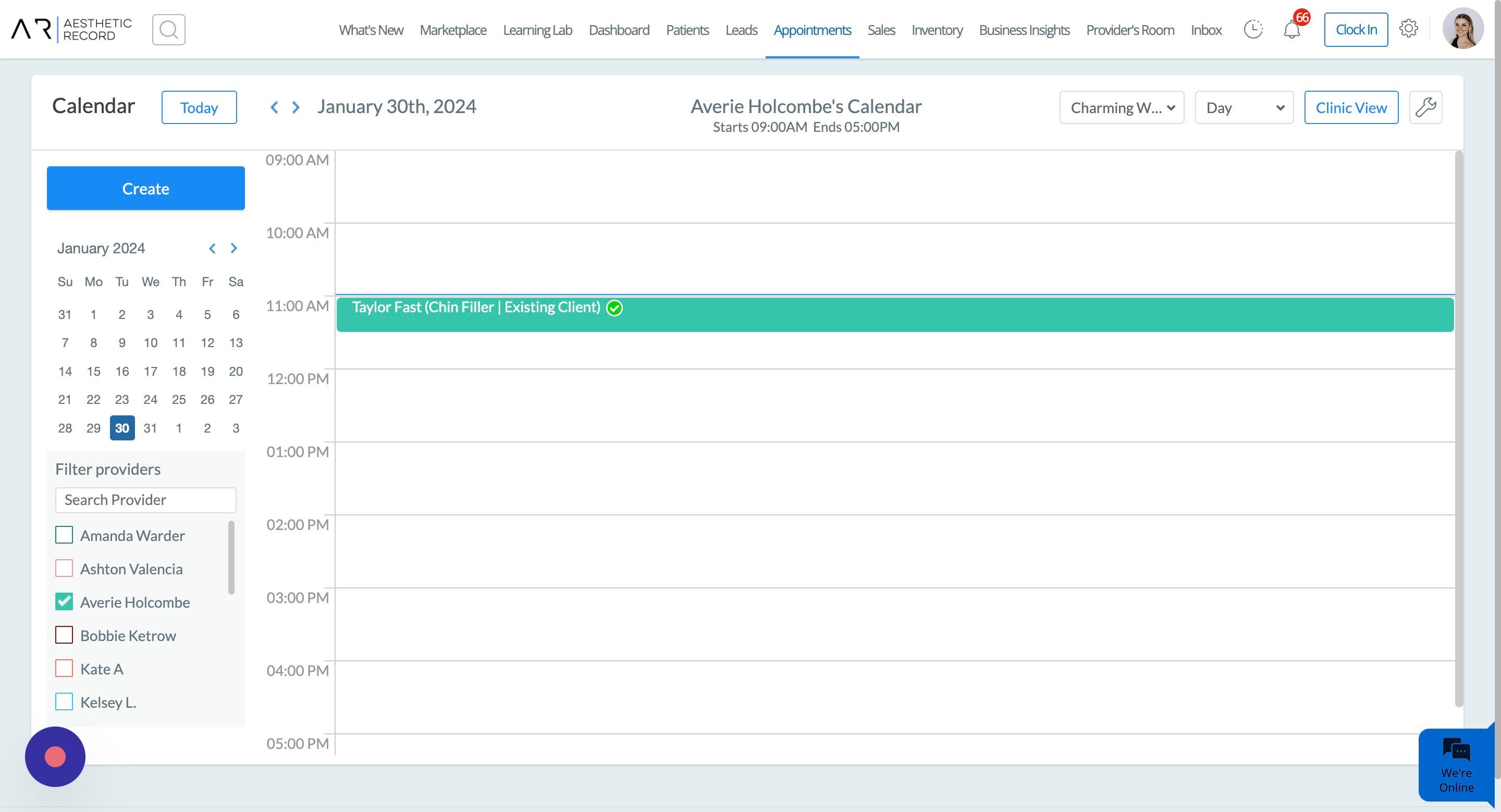Screen dimensions: 1501x812
Task: Enable Bobbie Ketrow provider checkbox
Action: pos(64,635)
